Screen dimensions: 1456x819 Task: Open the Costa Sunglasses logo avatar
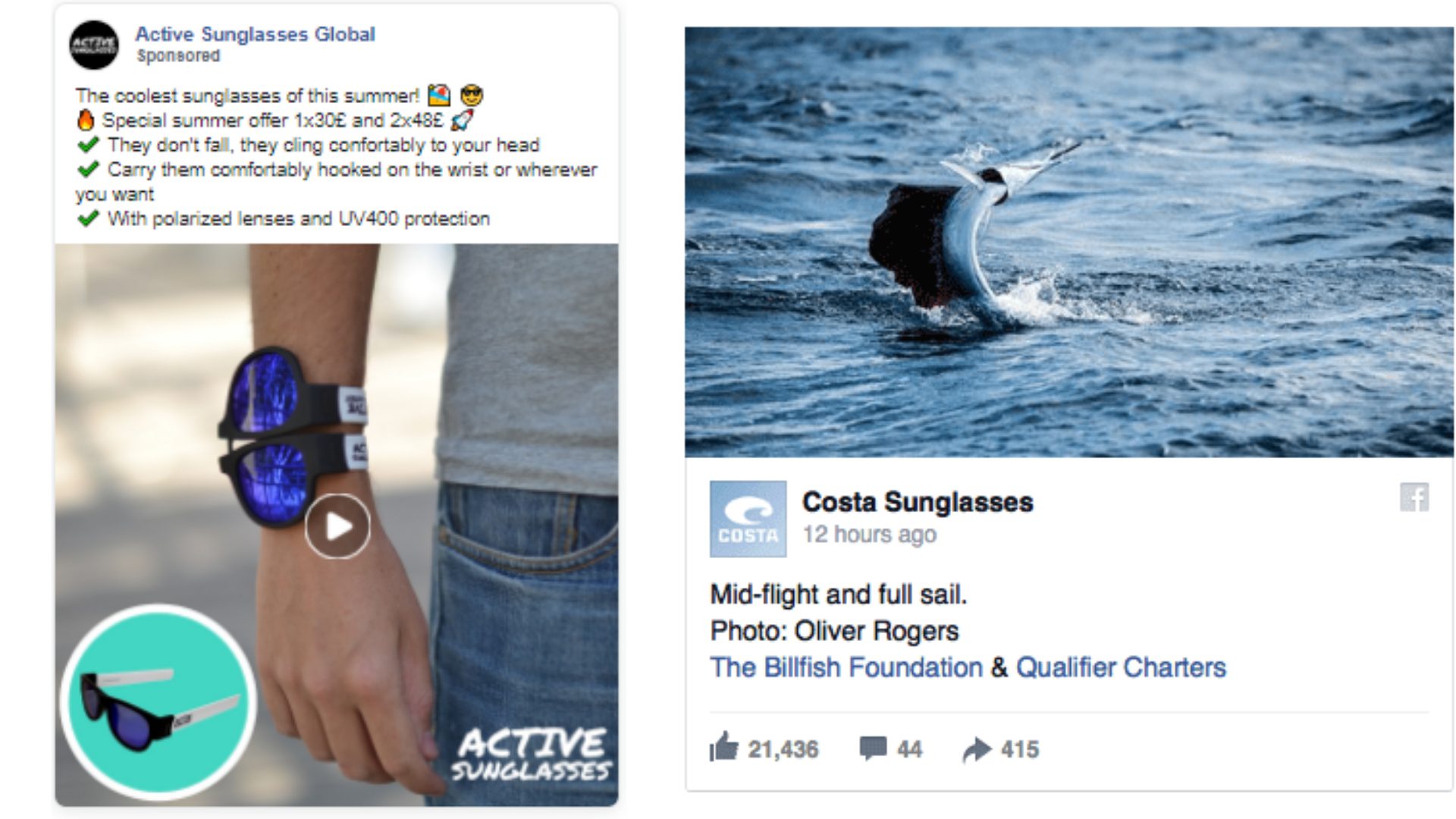(x=748, y=519)
